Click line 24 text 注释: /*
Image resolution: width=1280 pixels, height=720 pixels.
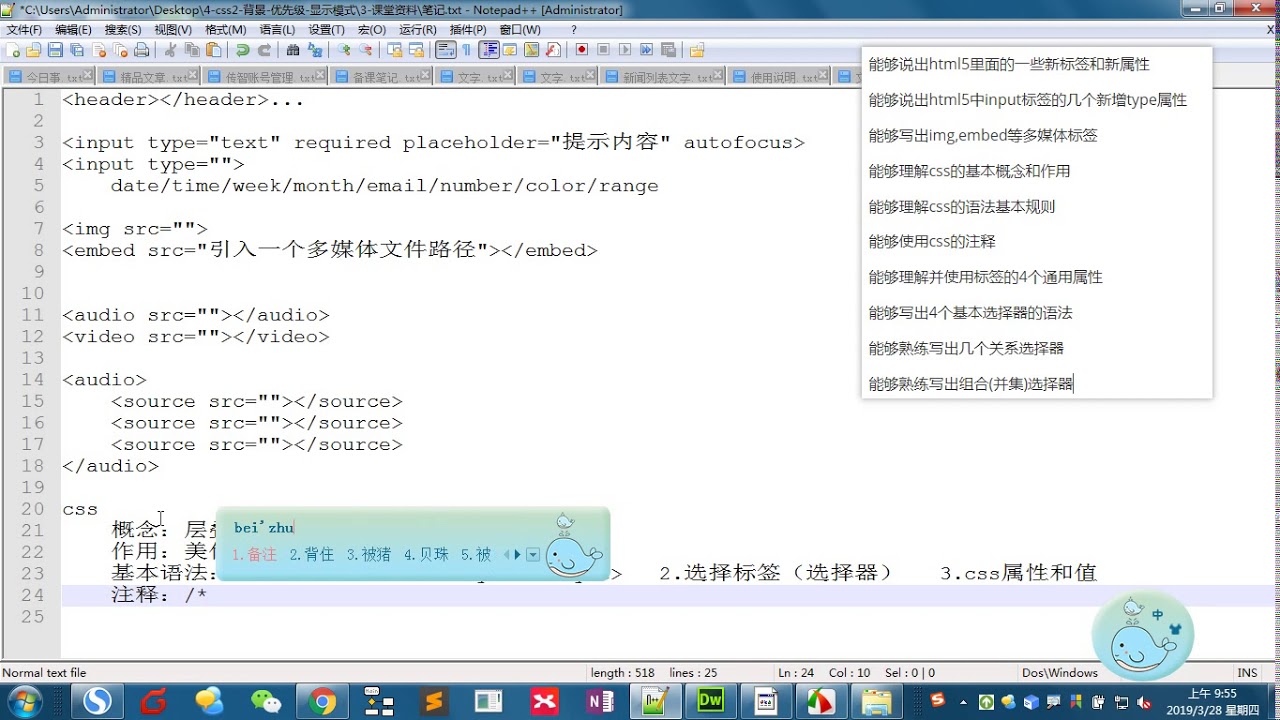[159, 595]
